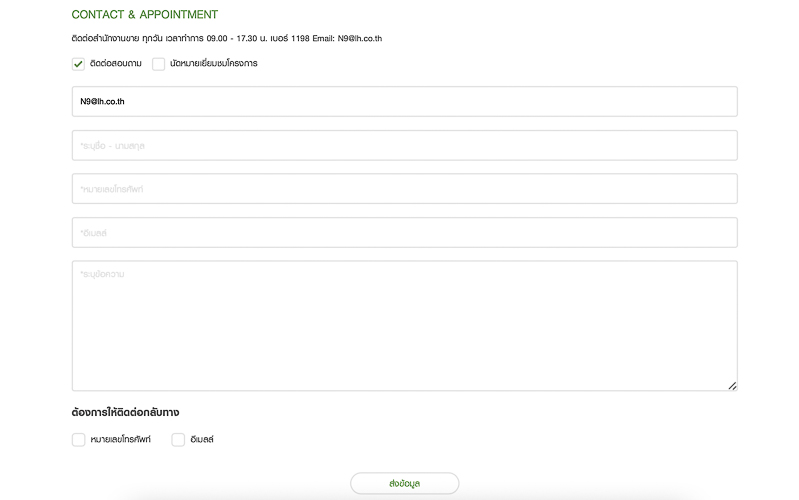Screen dimensions: 799x500
Task: Click the textarea resize handle corner
Action: coord(732,386)
